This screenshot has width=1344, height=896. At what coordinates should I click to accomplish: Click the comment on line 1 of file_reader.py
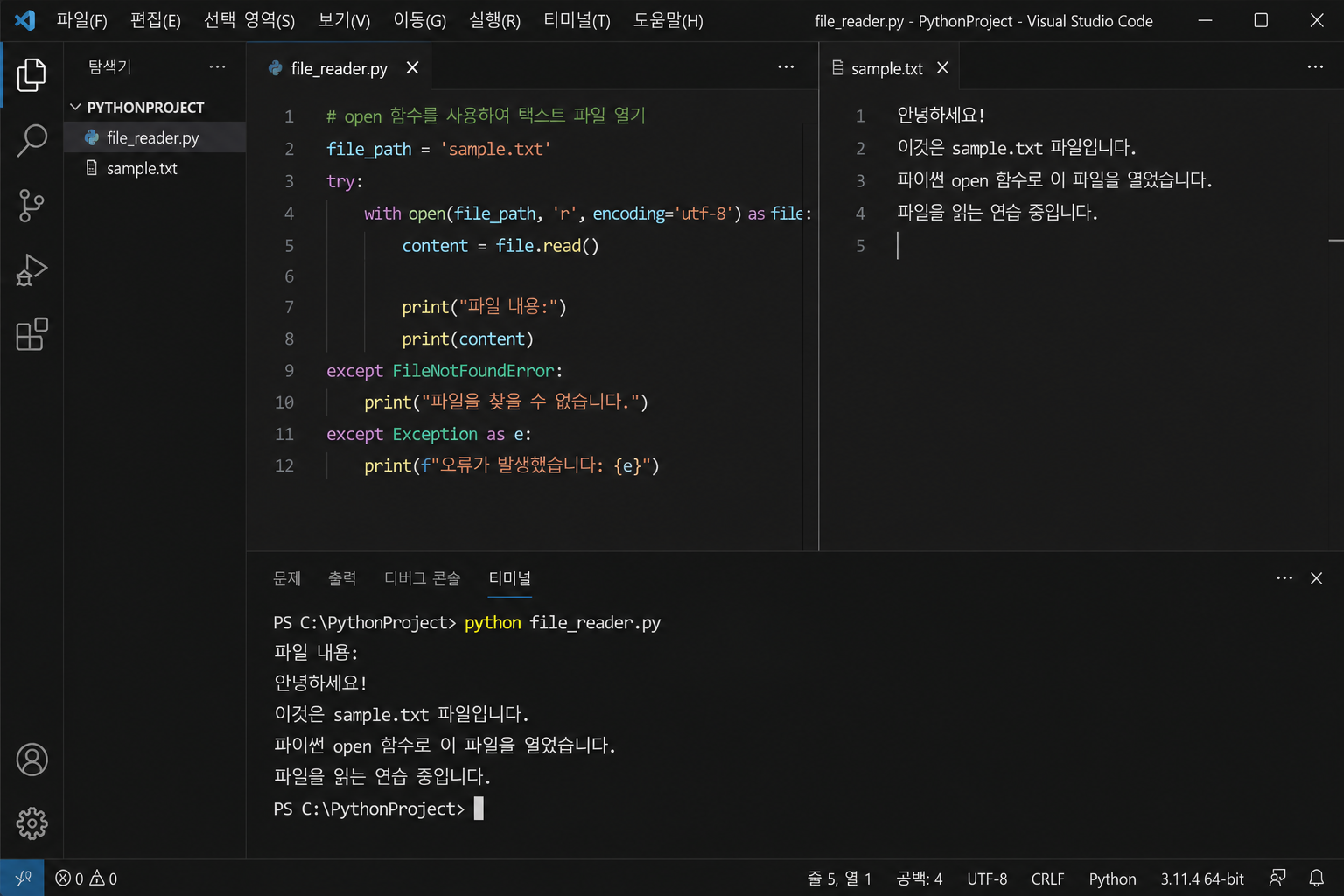(x=486, y=115)
